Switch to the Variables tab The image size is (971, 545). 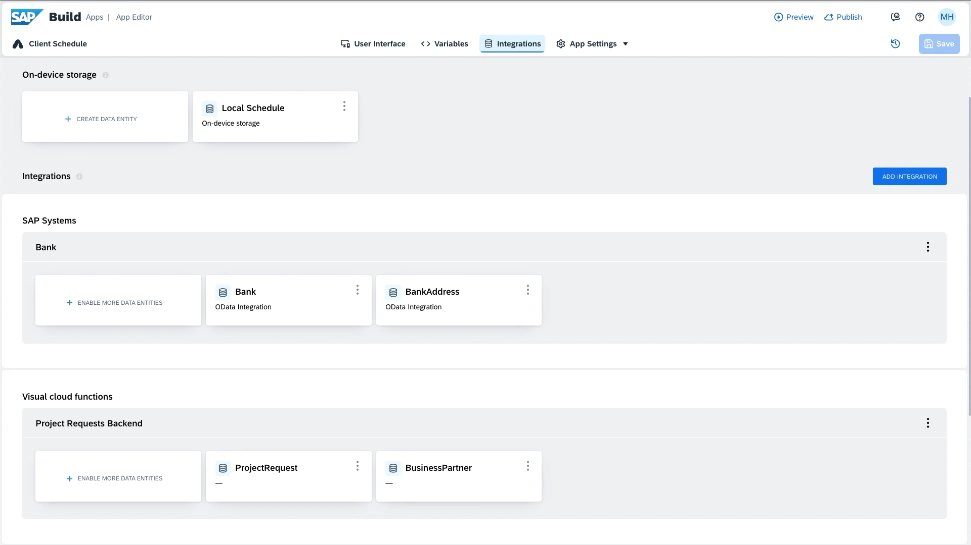coord(444,44)
